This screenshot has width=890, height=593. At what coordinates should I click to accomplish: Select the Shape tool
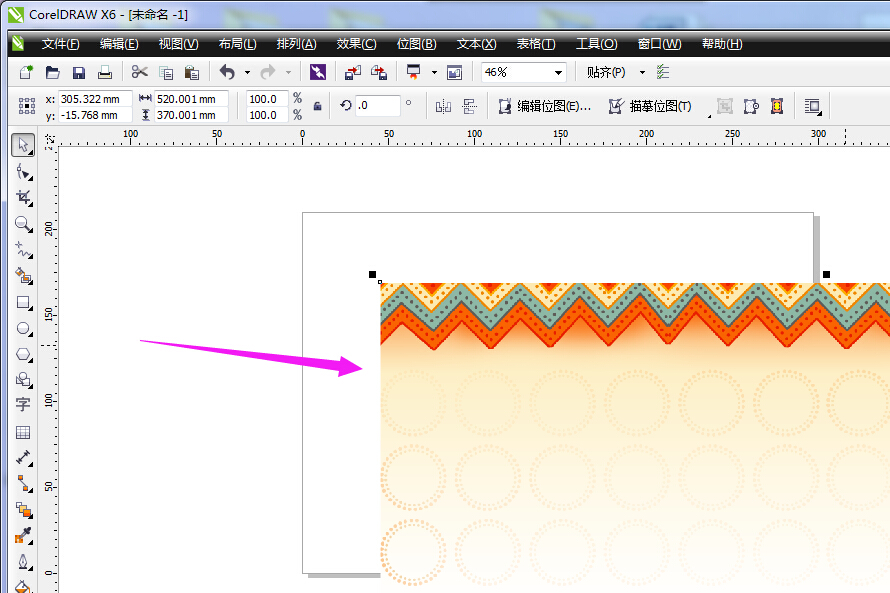(23, 171)
